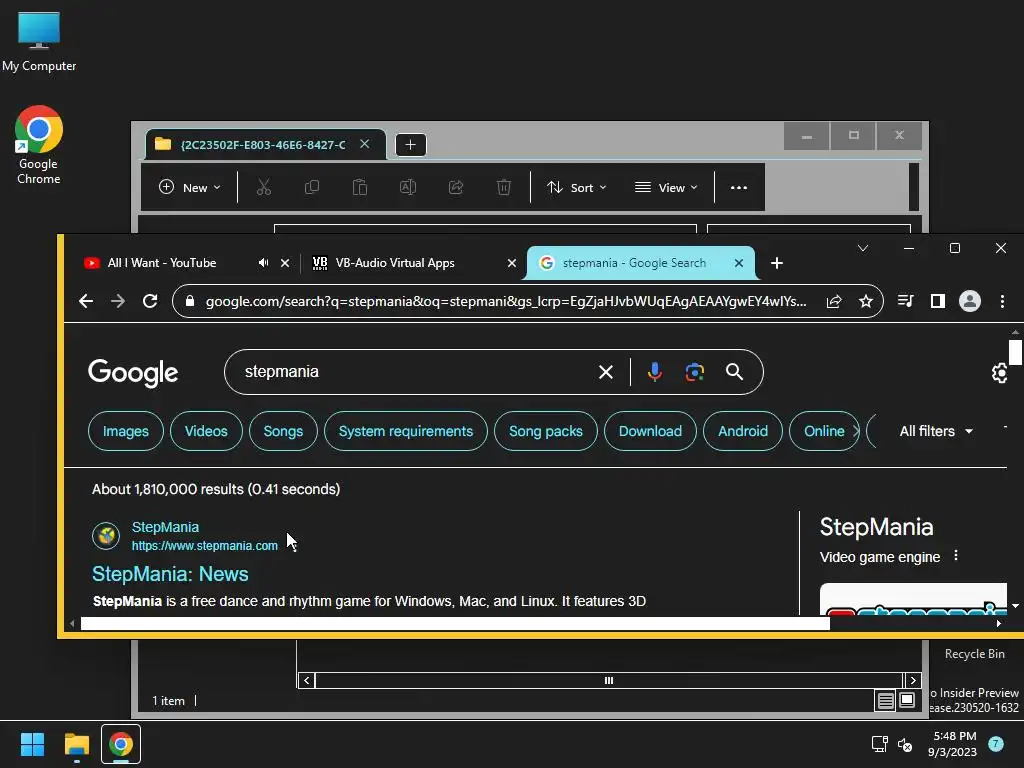The image size is (1024, 768).
Task: Open the Windows Start menu
Action: click(x=32, y=744)
